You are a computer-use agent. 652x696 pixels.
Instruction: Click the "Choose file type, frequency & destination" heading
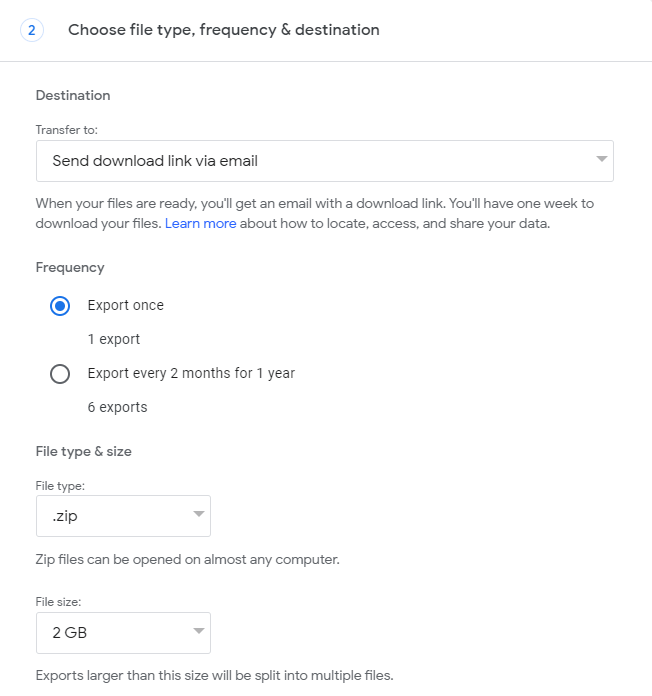(224, 30)
